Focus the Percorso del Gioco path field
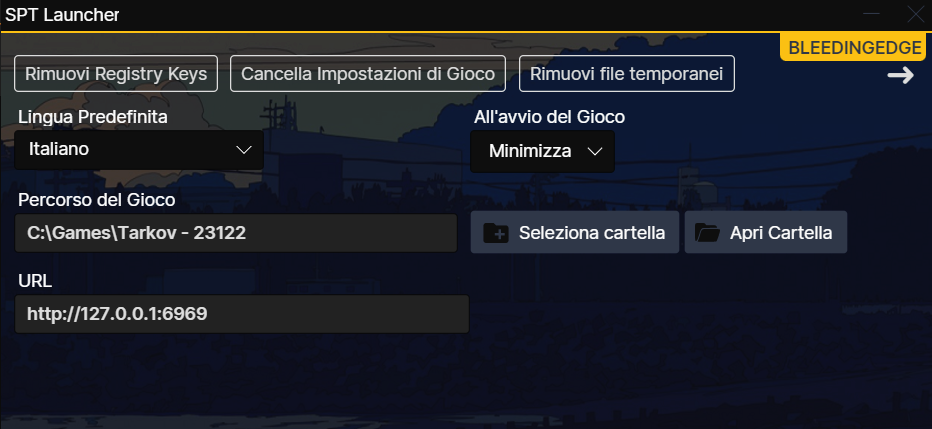The height and width of the screenshot is (429, 932). tap(236, 233)
